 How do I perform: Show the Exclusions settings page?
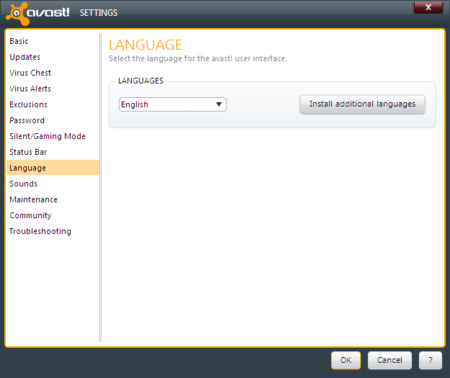tap(53, 104)
